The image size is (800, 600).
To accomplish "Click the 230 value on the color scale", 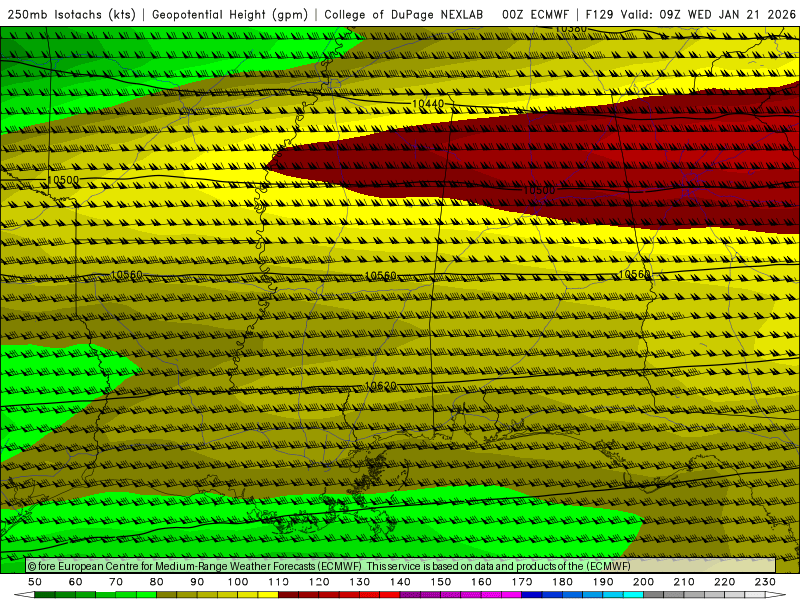I will coord(765,582).
